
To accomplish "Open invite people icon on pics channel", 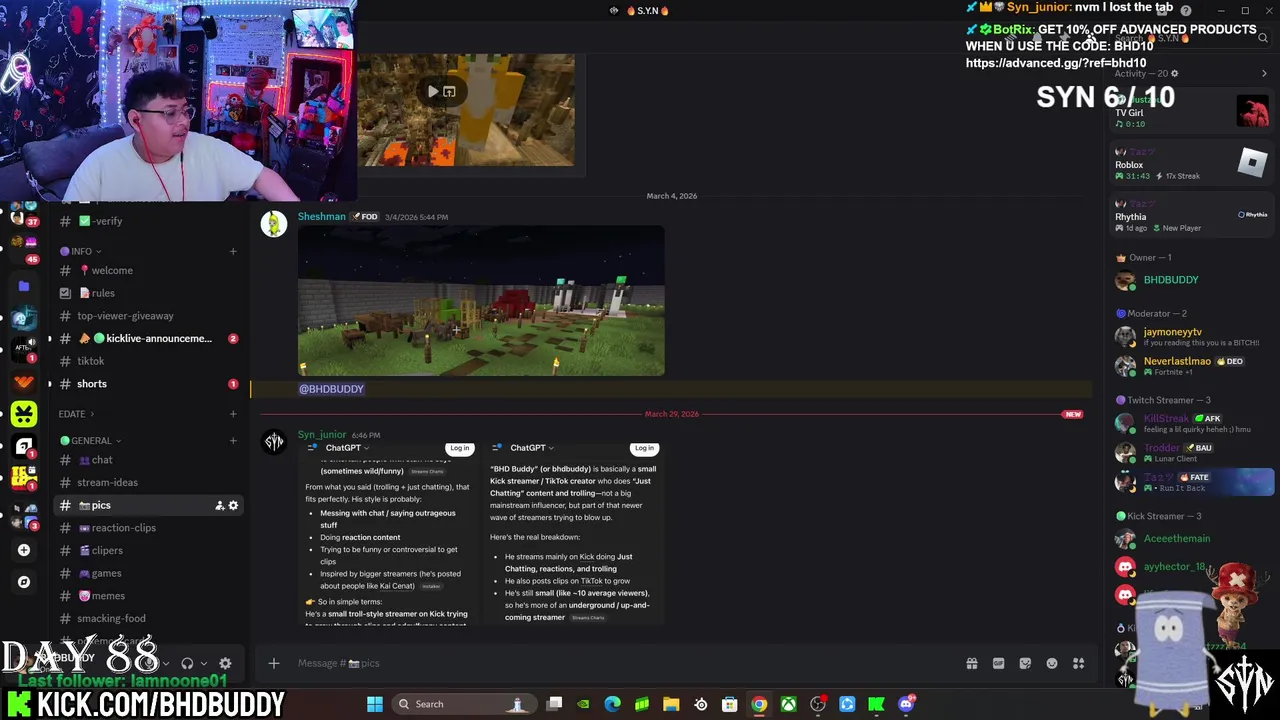I will point(219,505).
